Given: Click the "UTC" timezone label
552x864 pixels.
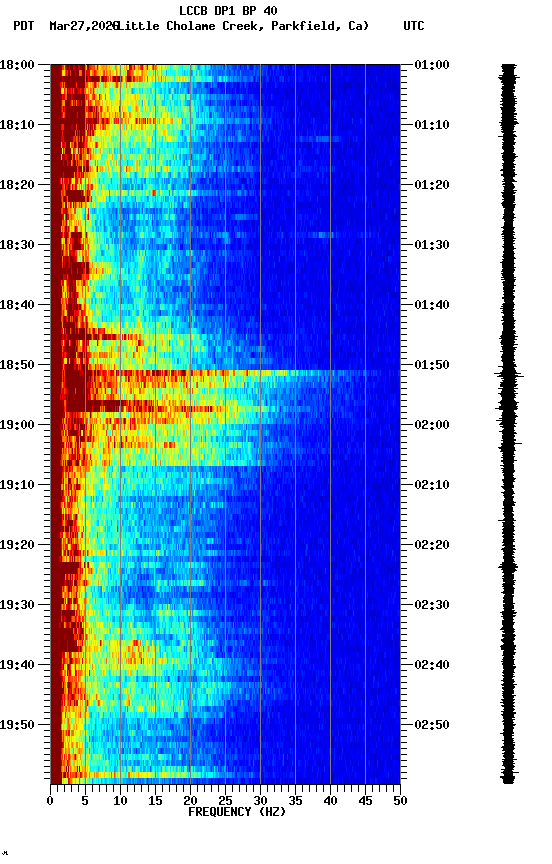Looking at the screenshot, I should click(x=414, y=26).
